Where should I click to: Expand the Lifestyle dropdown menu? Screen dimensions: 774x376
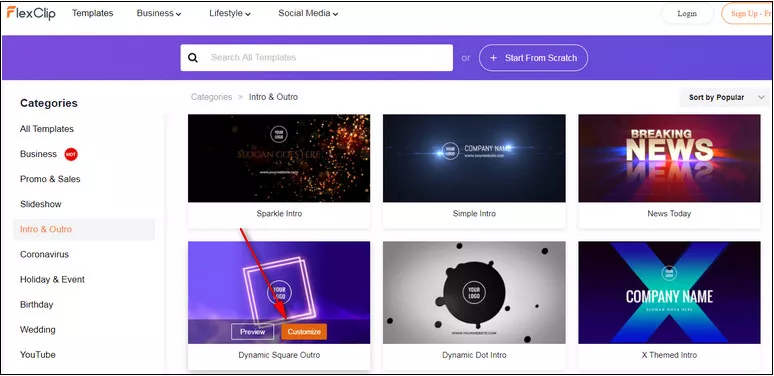click(x=230, y=13)
